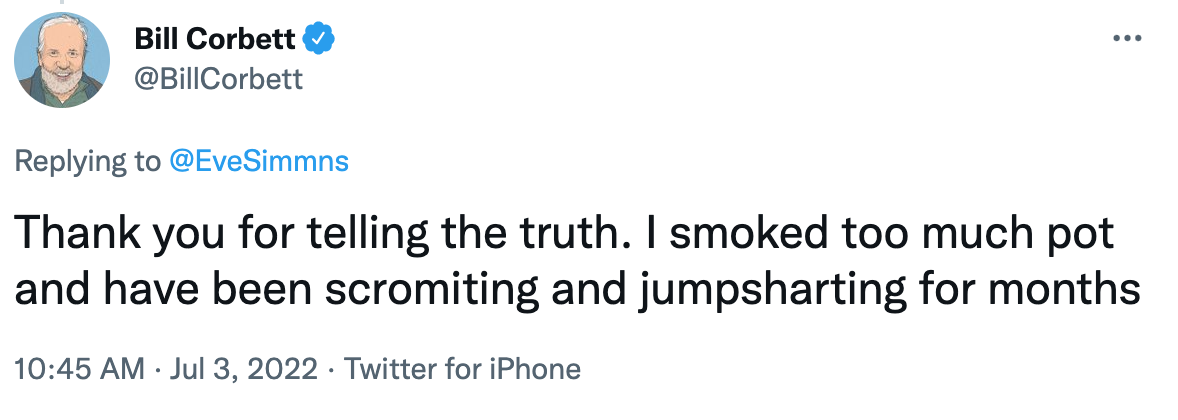Open the @BillCorbett handle link
Screen dimensions: 1178x420
217,79
